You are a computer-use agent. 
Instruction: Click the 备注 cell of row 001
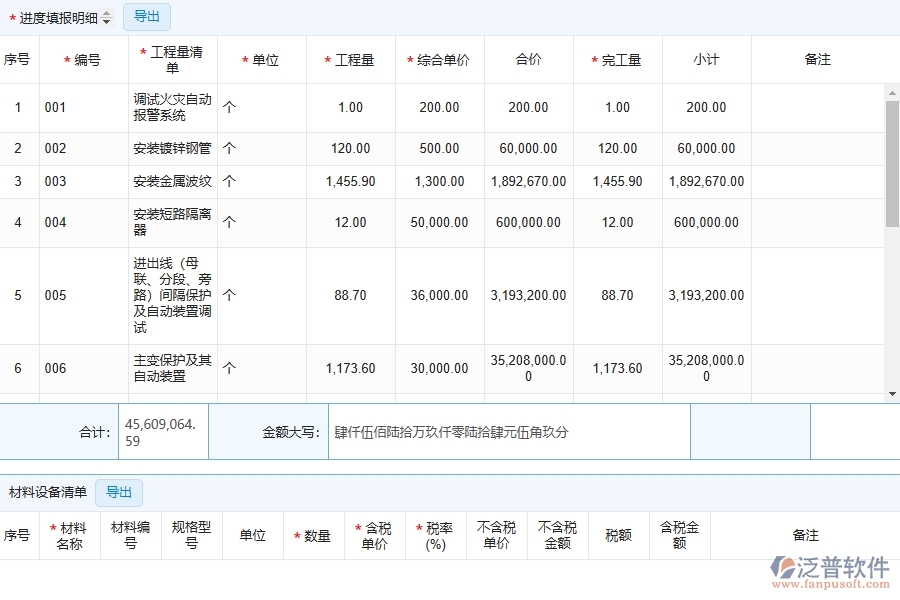(x=816, y=108)
